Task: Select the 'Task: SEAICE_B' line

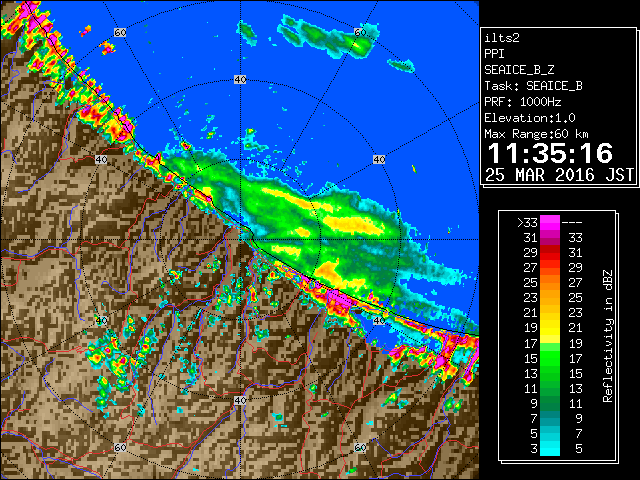Action: [x=533, y=86]
